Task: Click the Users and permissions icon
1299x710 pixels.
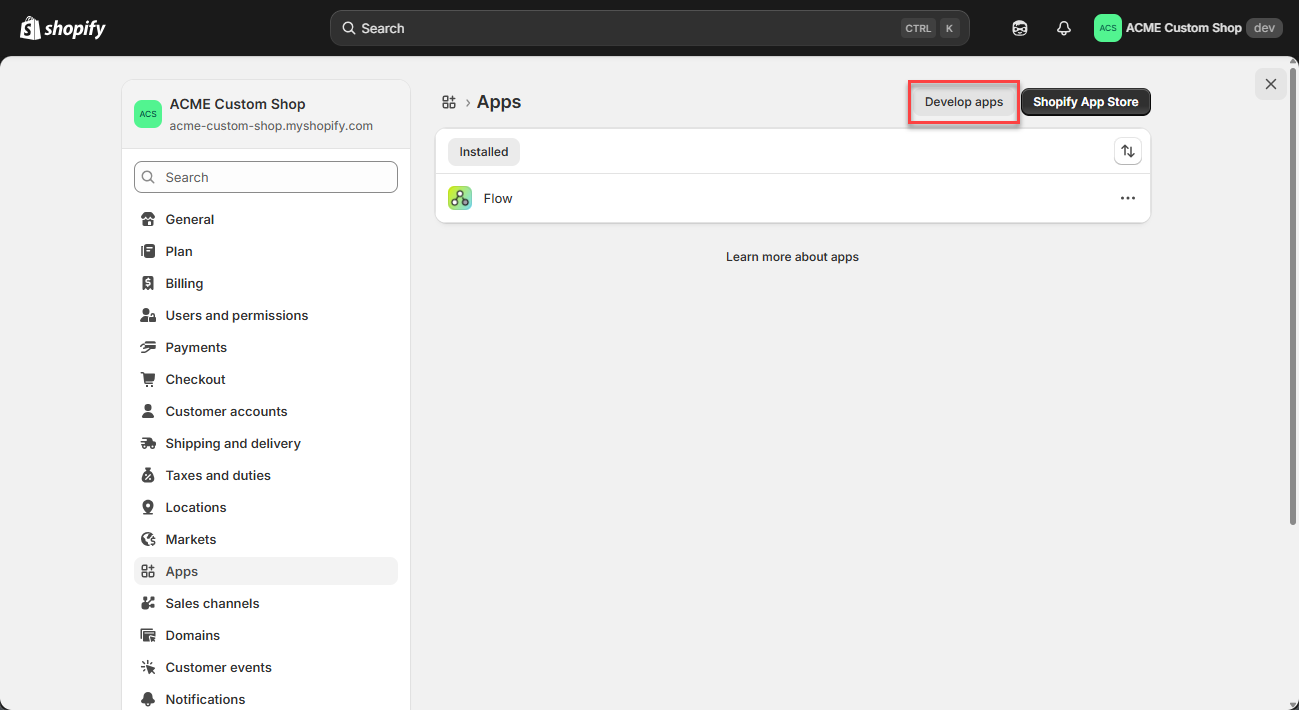Action: pos(148,315)
